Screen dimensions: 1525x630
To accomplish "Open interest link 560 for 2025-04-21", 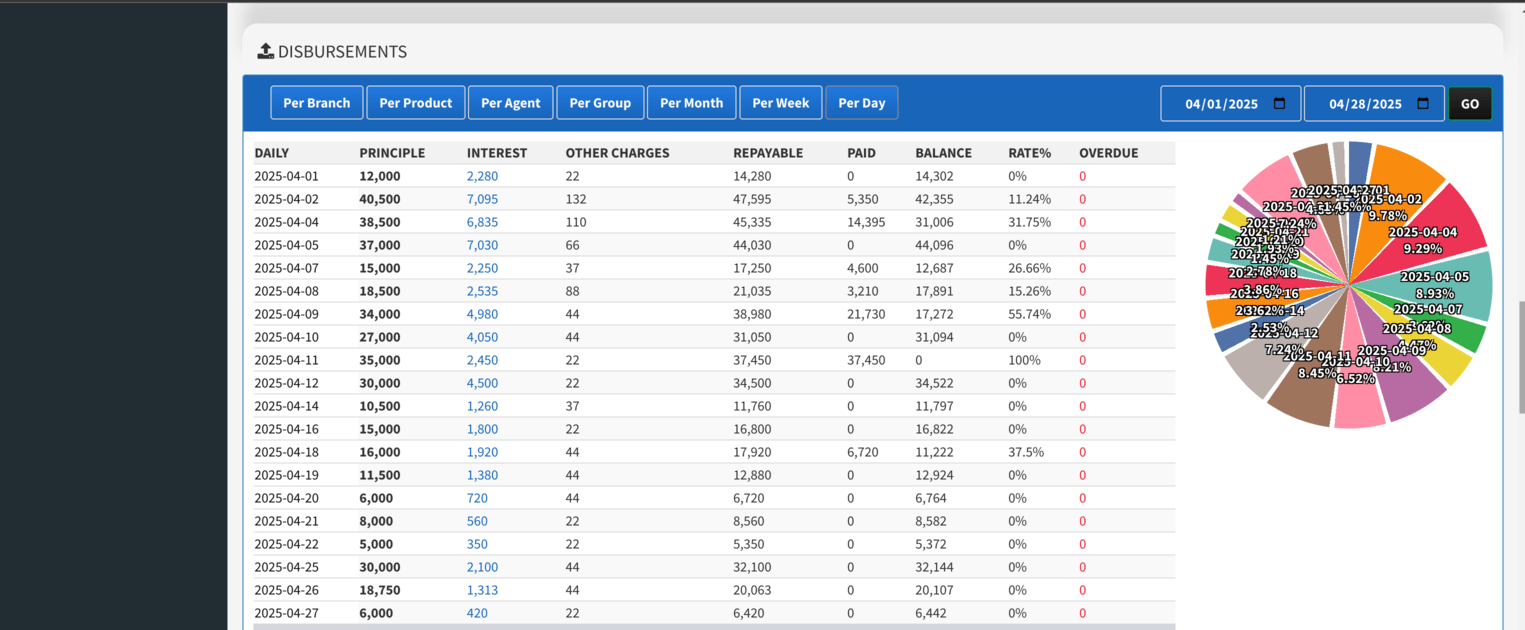I will [x=477, y=521].
